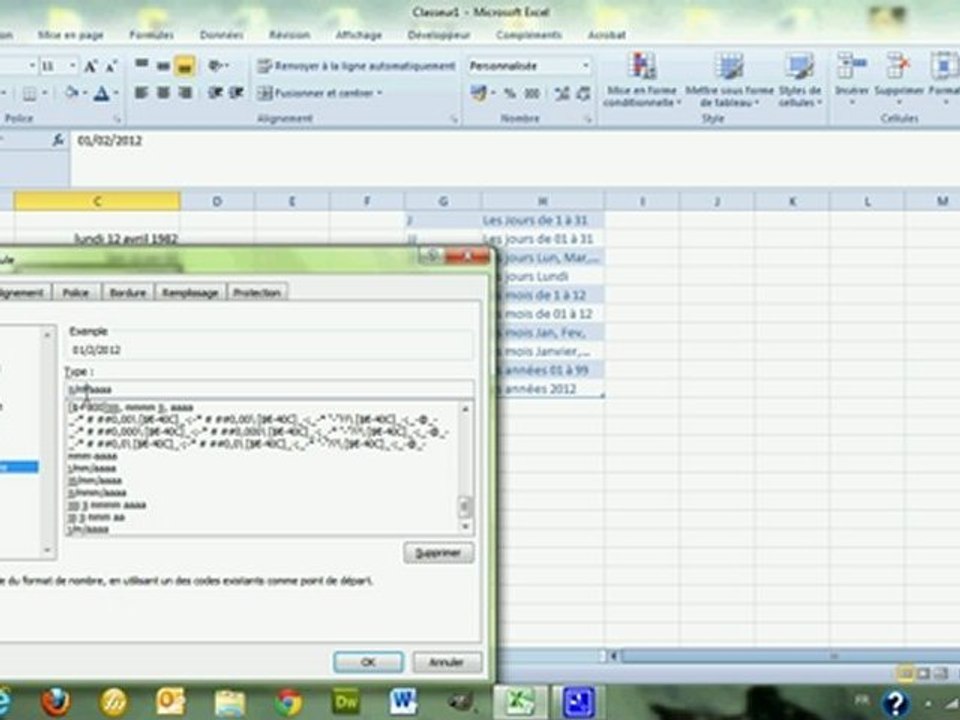The image size is (960, 720).
Task: Open the Personnalisée number format dropdown
Action: 585,66
